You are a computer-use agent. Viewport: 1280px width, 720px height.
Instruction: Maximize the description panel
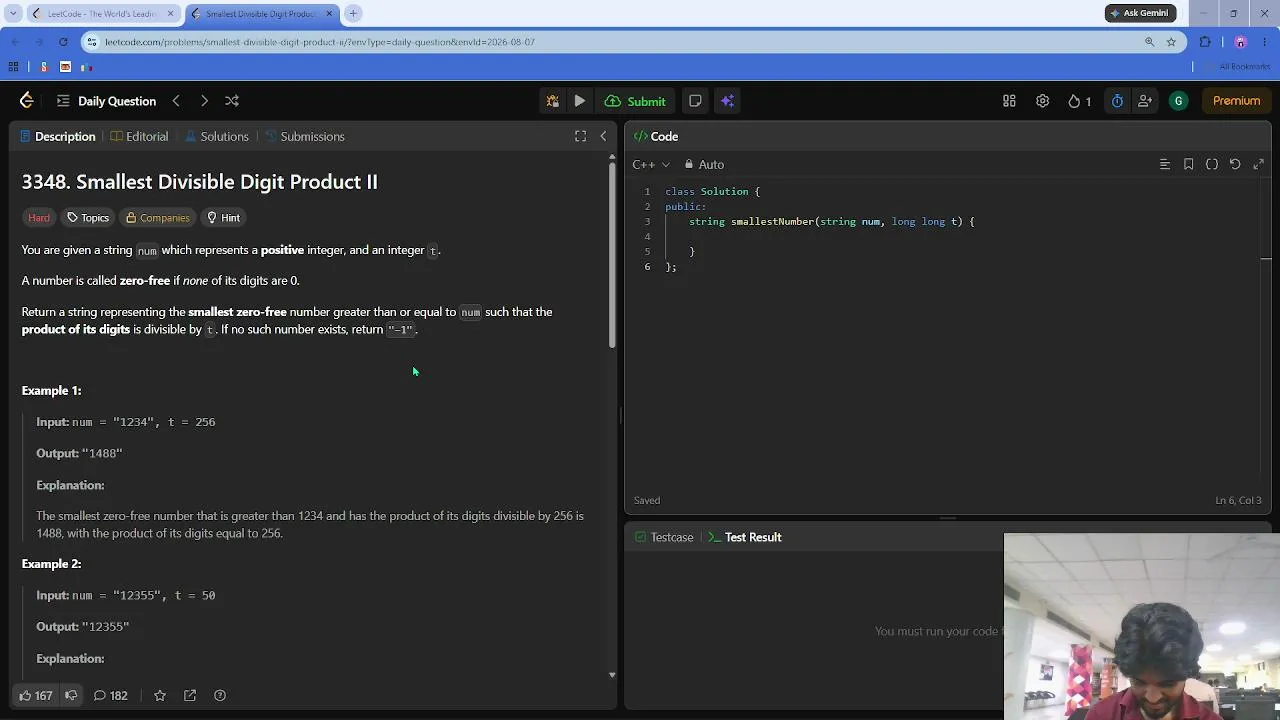(x=580, y=136)
